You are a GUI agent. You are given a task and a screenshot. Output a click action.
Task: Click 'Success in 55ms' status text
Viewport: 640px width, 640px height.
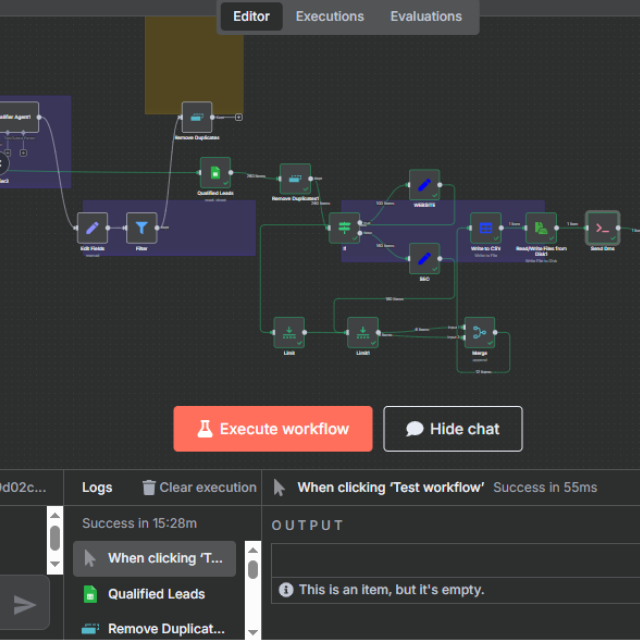pyautogui.click(x=545, y=487)
